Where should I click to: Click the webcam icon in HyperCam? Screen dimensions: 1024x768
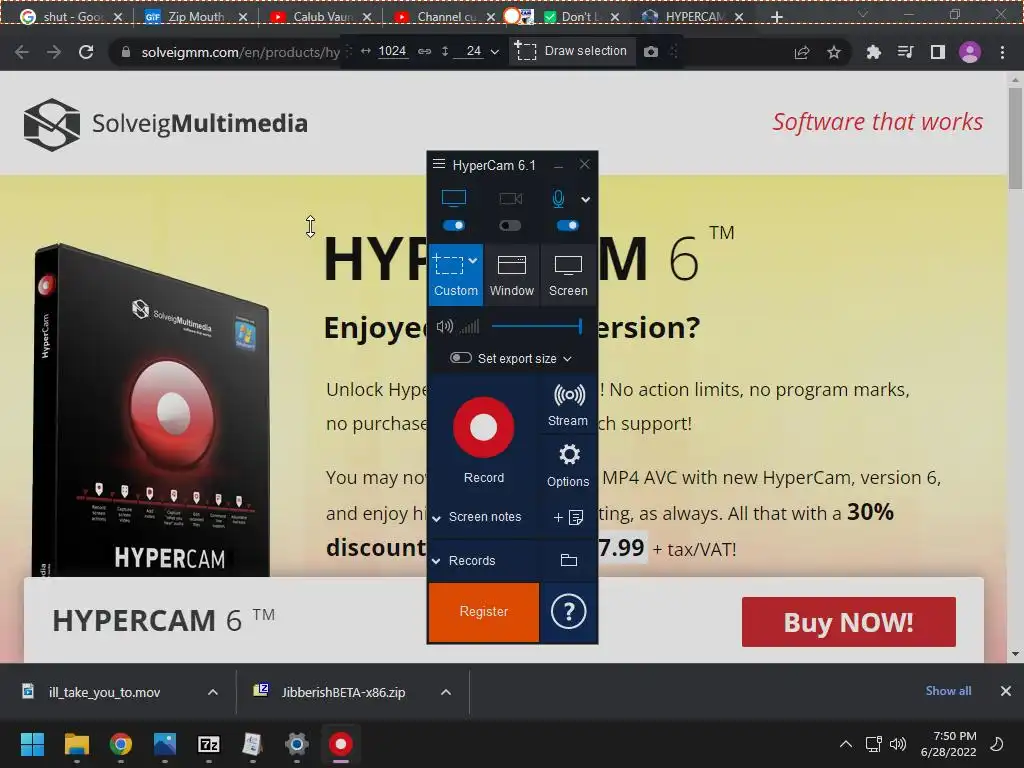pyautogui.click(x=510, y=199)
